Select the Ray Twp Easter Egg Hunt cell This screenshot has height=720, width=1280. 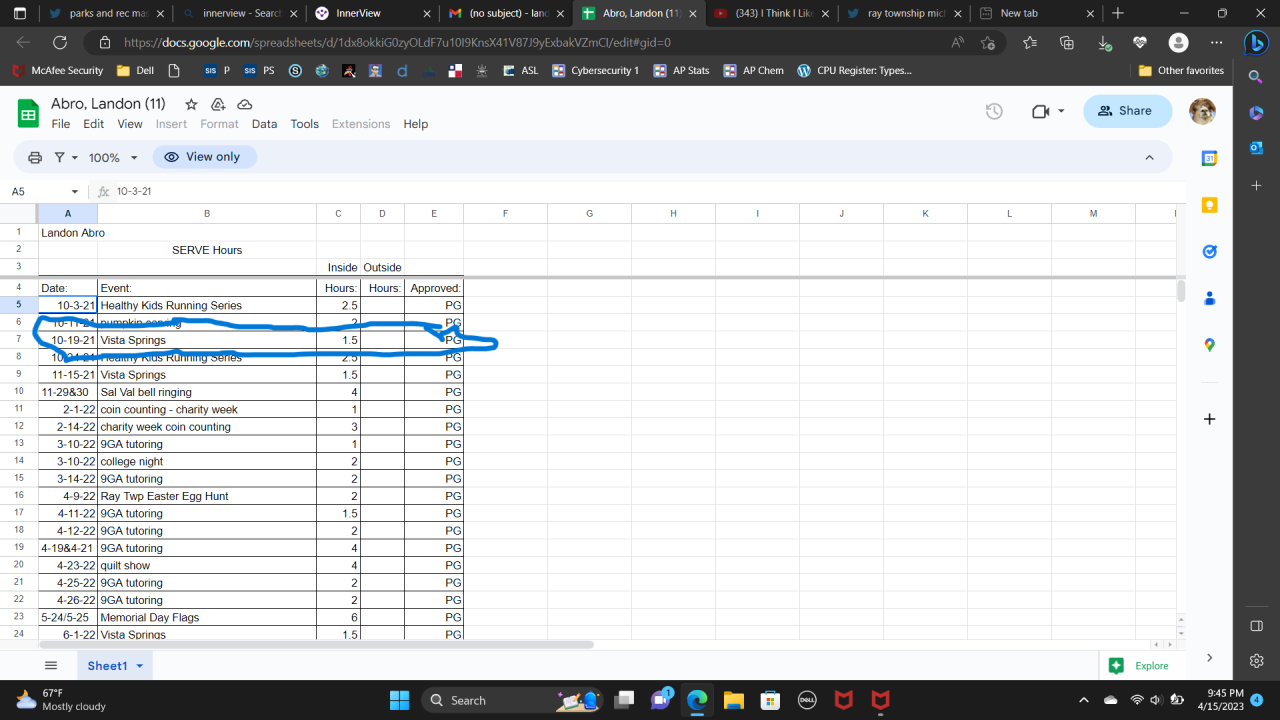[207, 496]
